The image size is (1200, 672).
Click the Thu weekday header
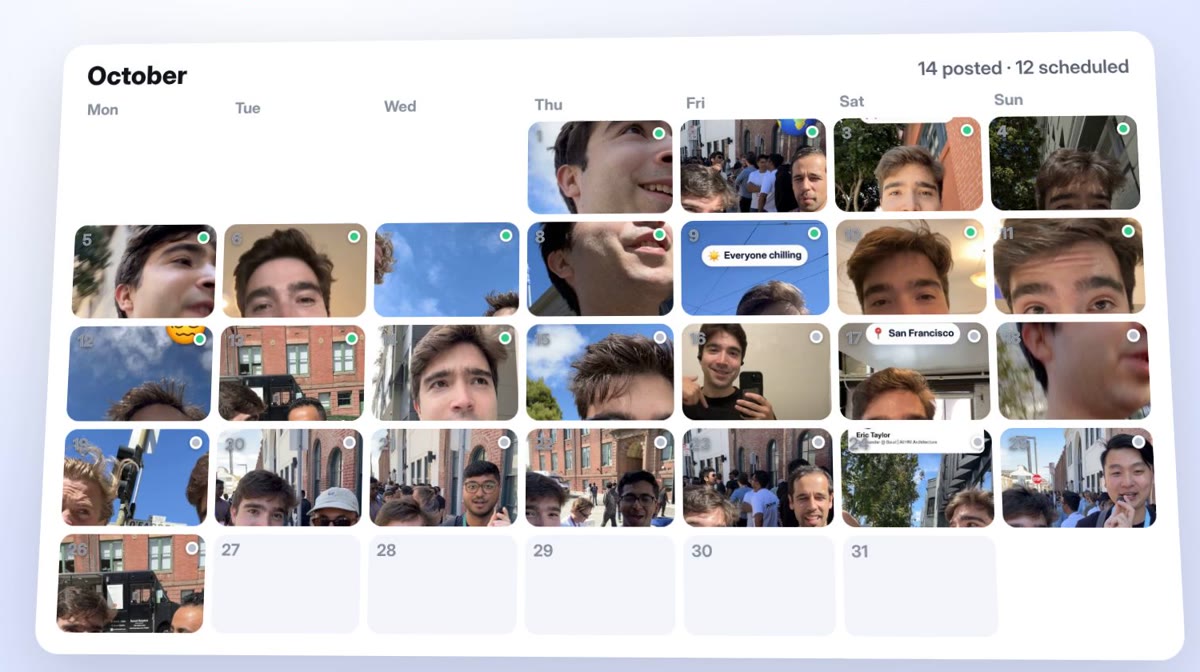tap(549, 104)
